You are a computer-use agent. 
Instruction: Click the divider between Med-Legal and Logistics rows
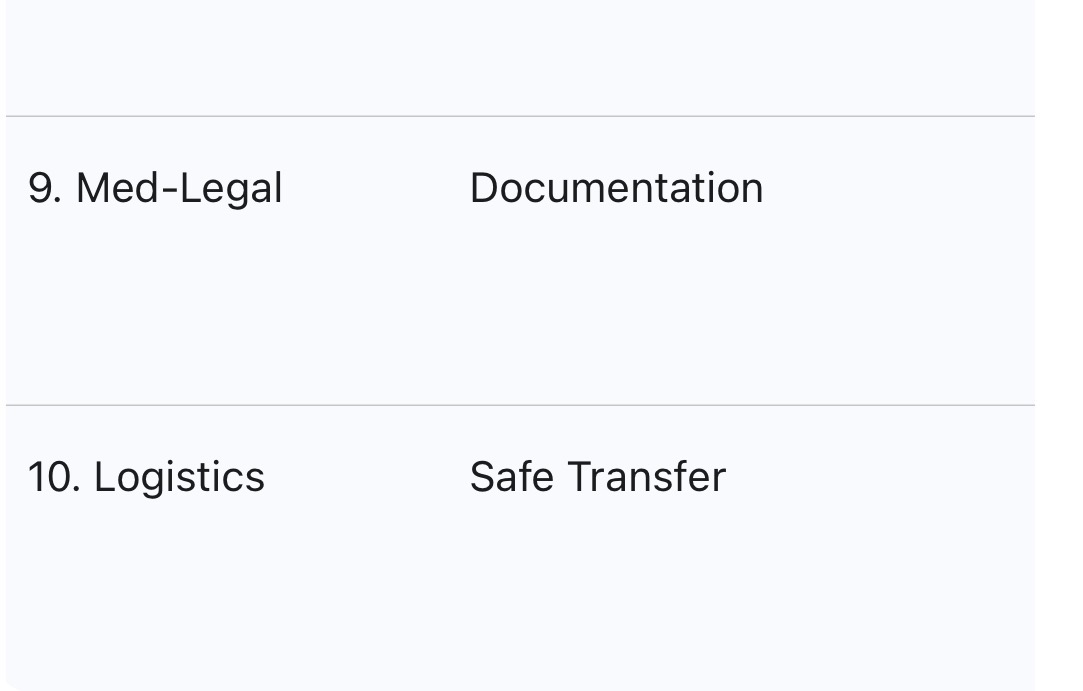coord(520,405)
